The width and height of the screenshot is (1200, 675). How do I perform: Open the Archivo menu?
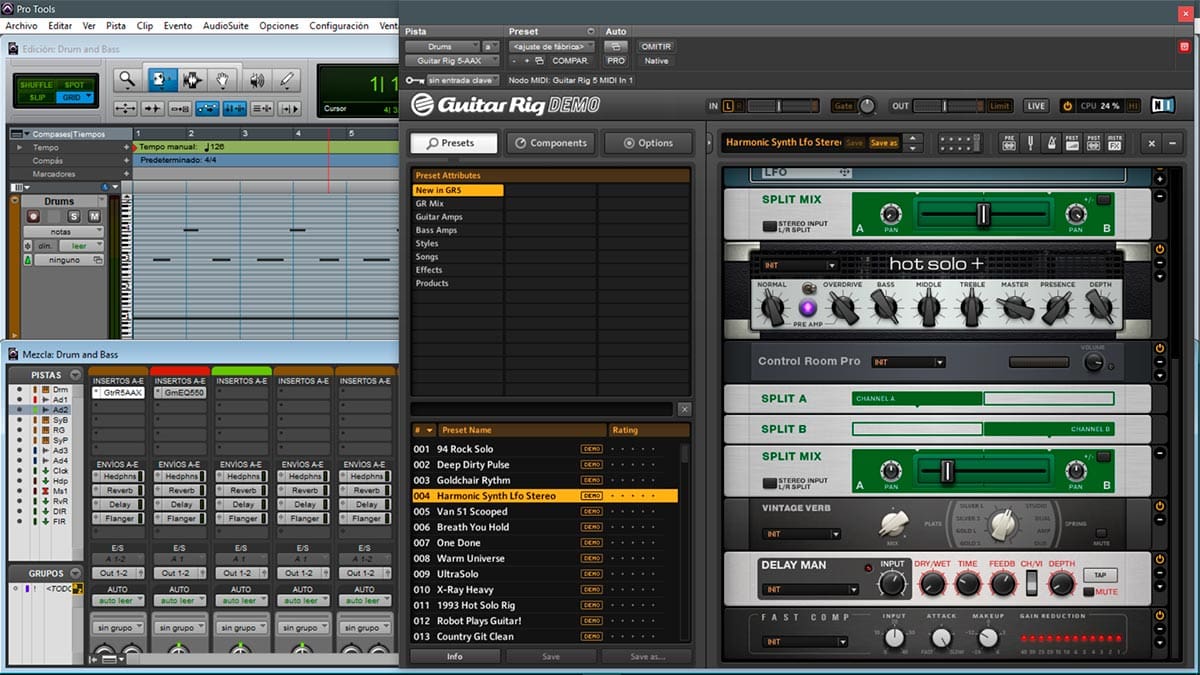(x=21, y=26)
